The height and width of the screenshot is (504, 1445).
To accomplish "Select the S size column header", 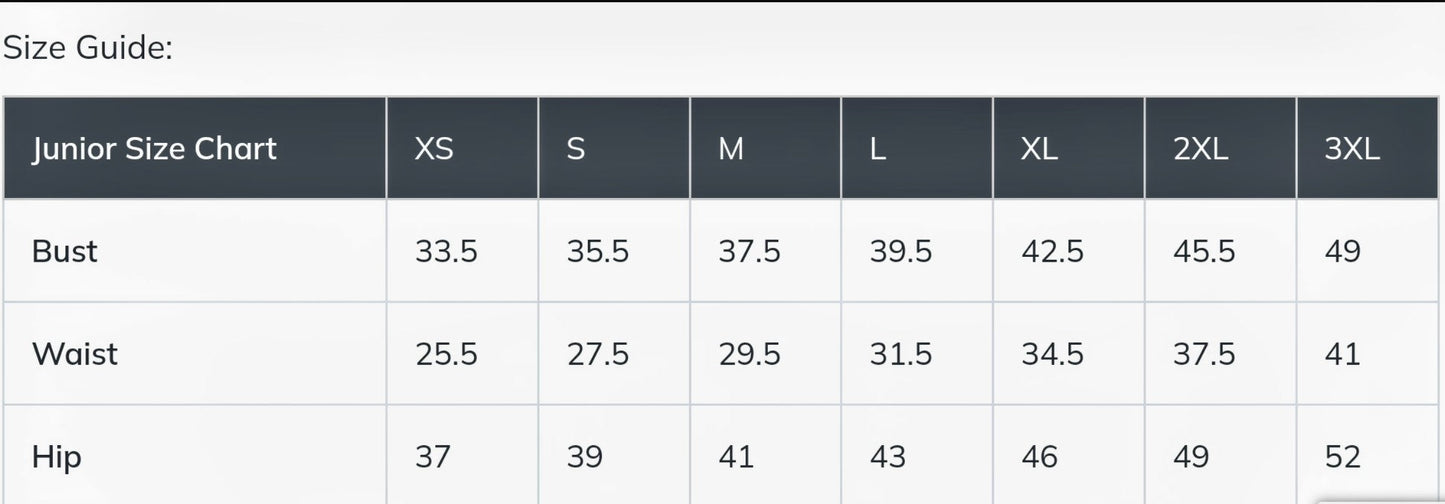I will 575,149.
